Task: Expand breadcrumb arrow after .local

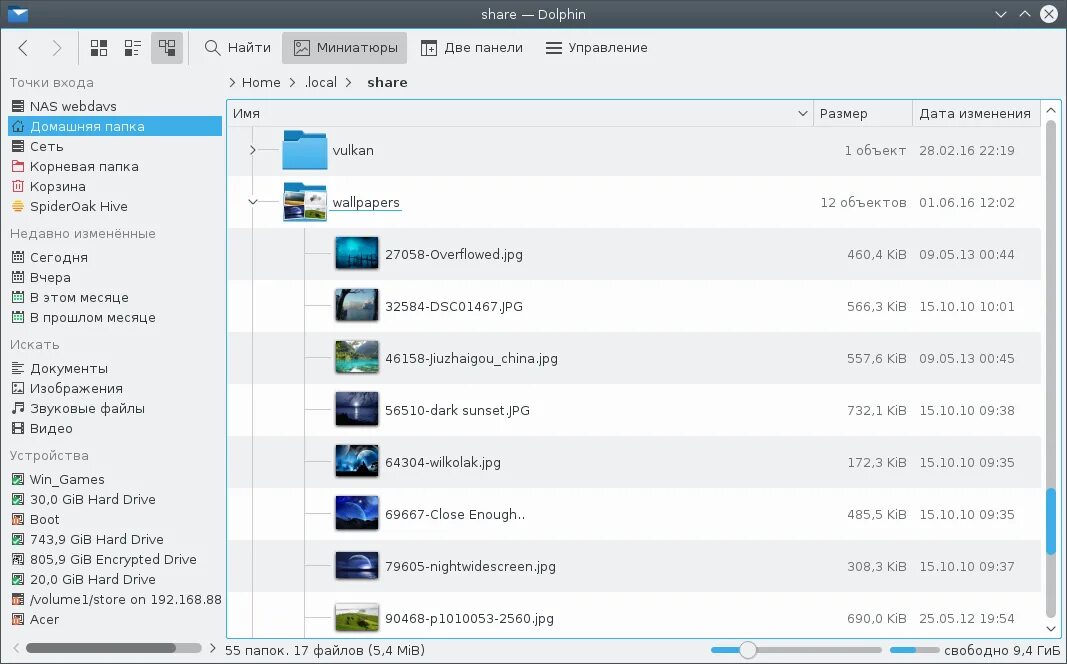Action: pyautogui.click(x=349, y=82)
